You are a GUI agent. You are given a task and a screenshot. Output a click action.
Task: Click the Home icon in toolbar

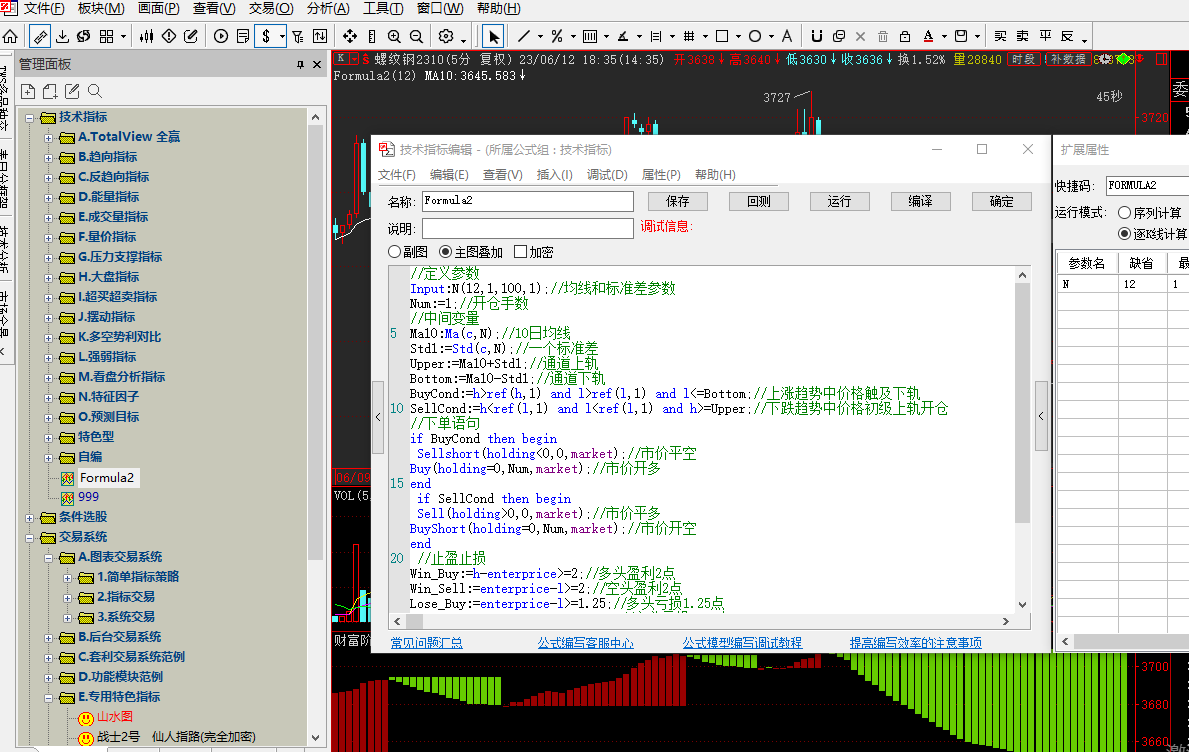pyautogui.click(x=11, y=36)
